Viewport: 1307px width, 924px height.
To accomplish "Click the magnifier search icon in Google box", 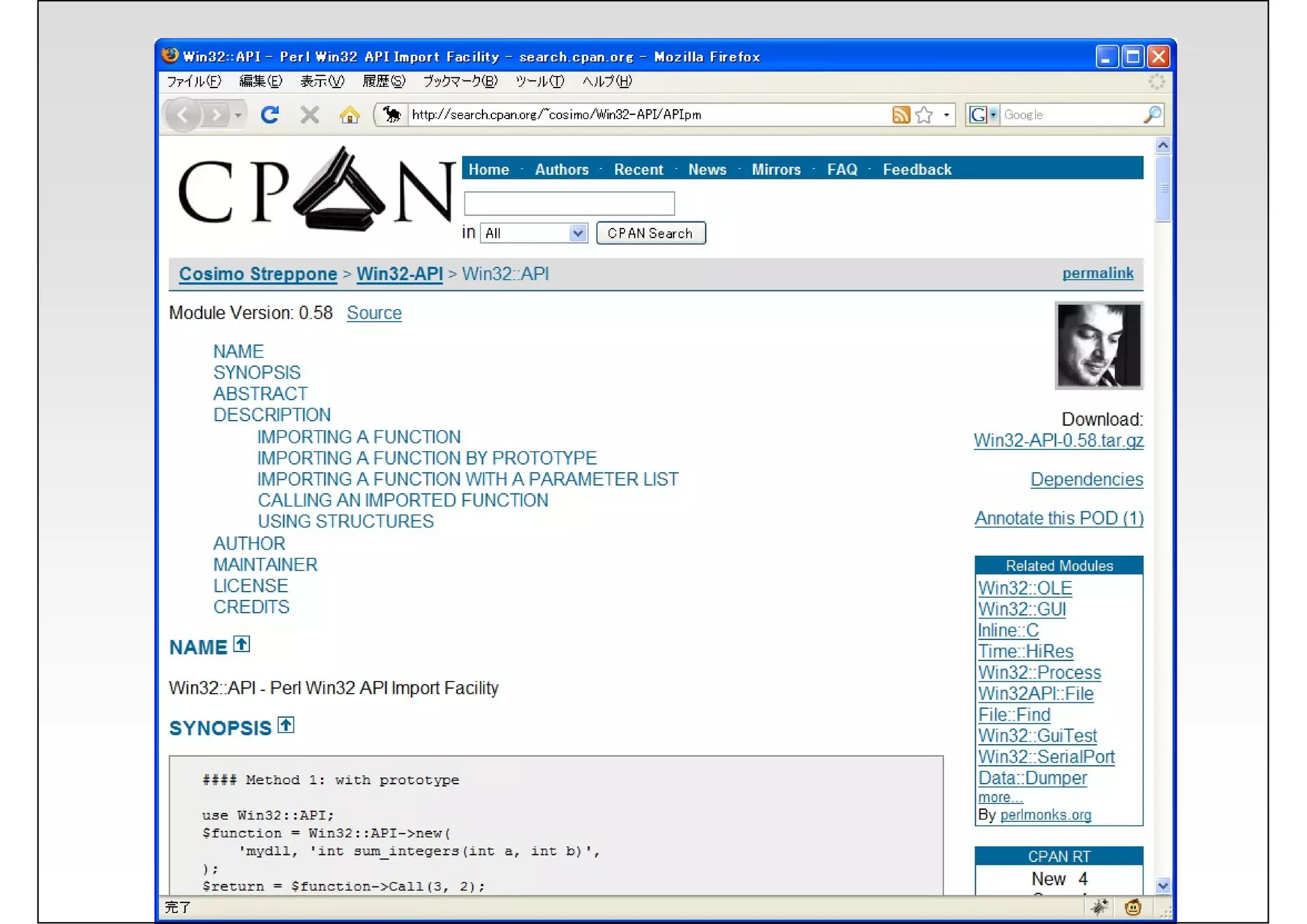I will [x=1152, y=115].
